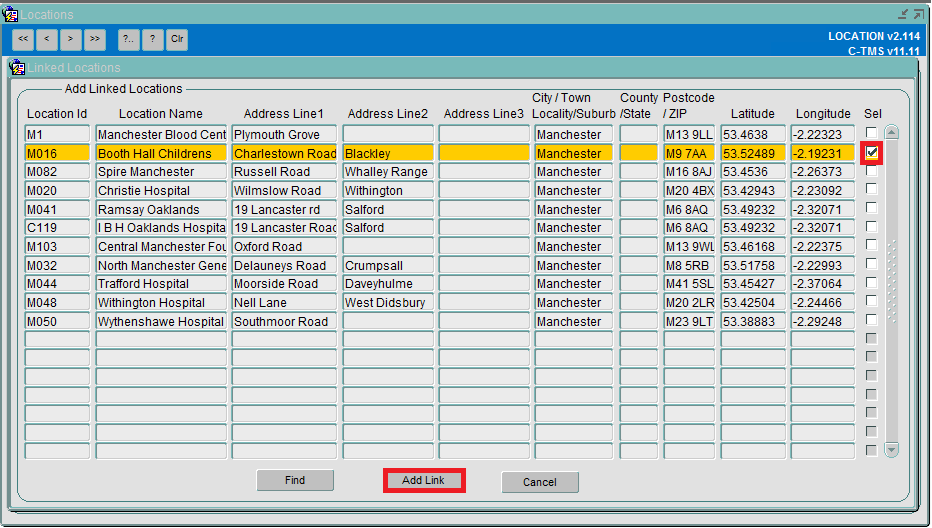Click 'Location Name' column header

[x=160, y=114]
